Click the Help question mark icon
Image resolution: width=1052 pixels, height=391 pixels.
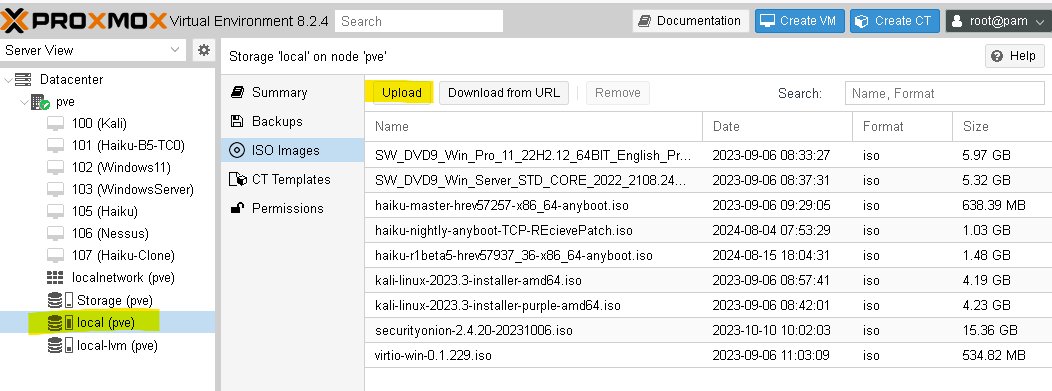[997, 56]
